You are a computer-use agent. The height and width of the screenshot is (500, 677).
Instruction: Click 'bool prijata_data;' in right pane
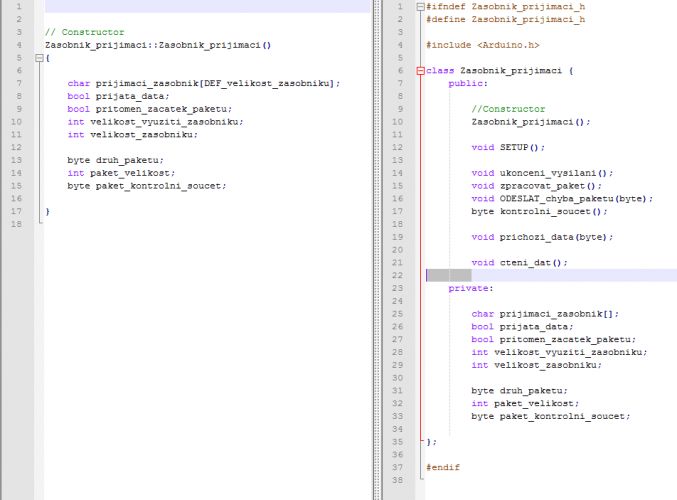click(x=522, y=326)
